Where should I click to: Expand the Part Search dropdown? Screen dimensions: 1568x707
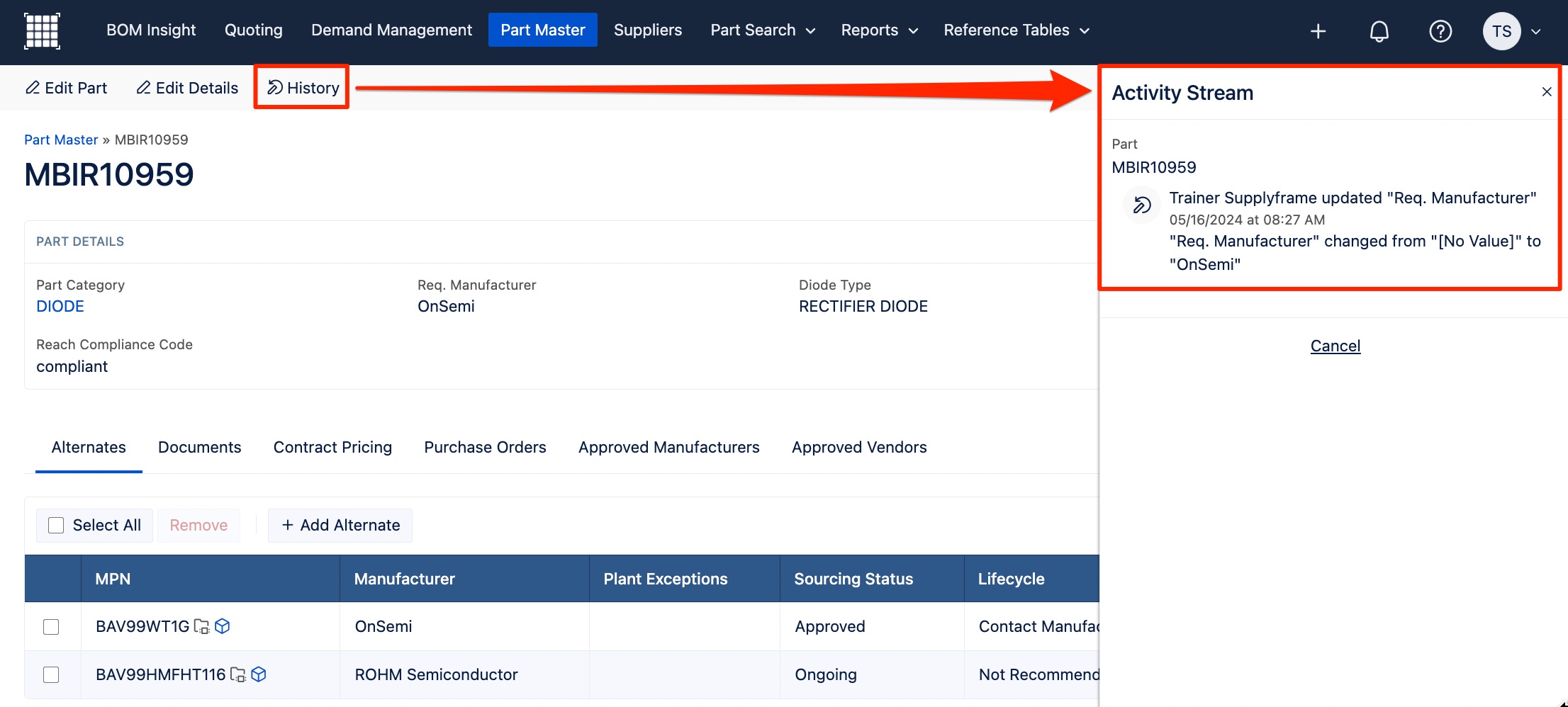763,30
